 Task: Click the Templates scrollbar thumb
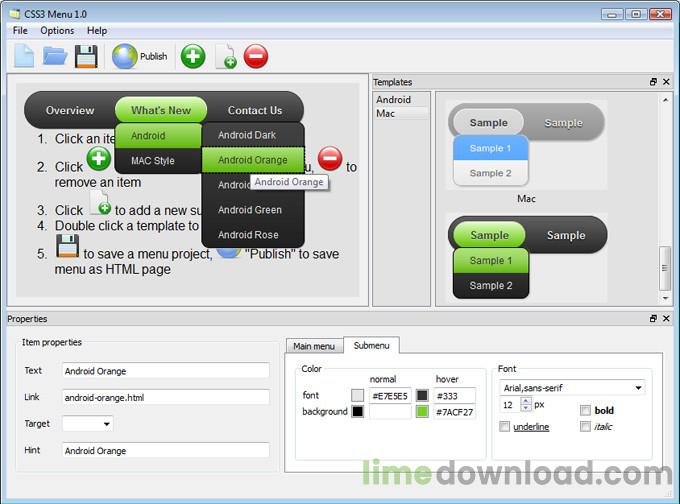click(x=664, y=268)
